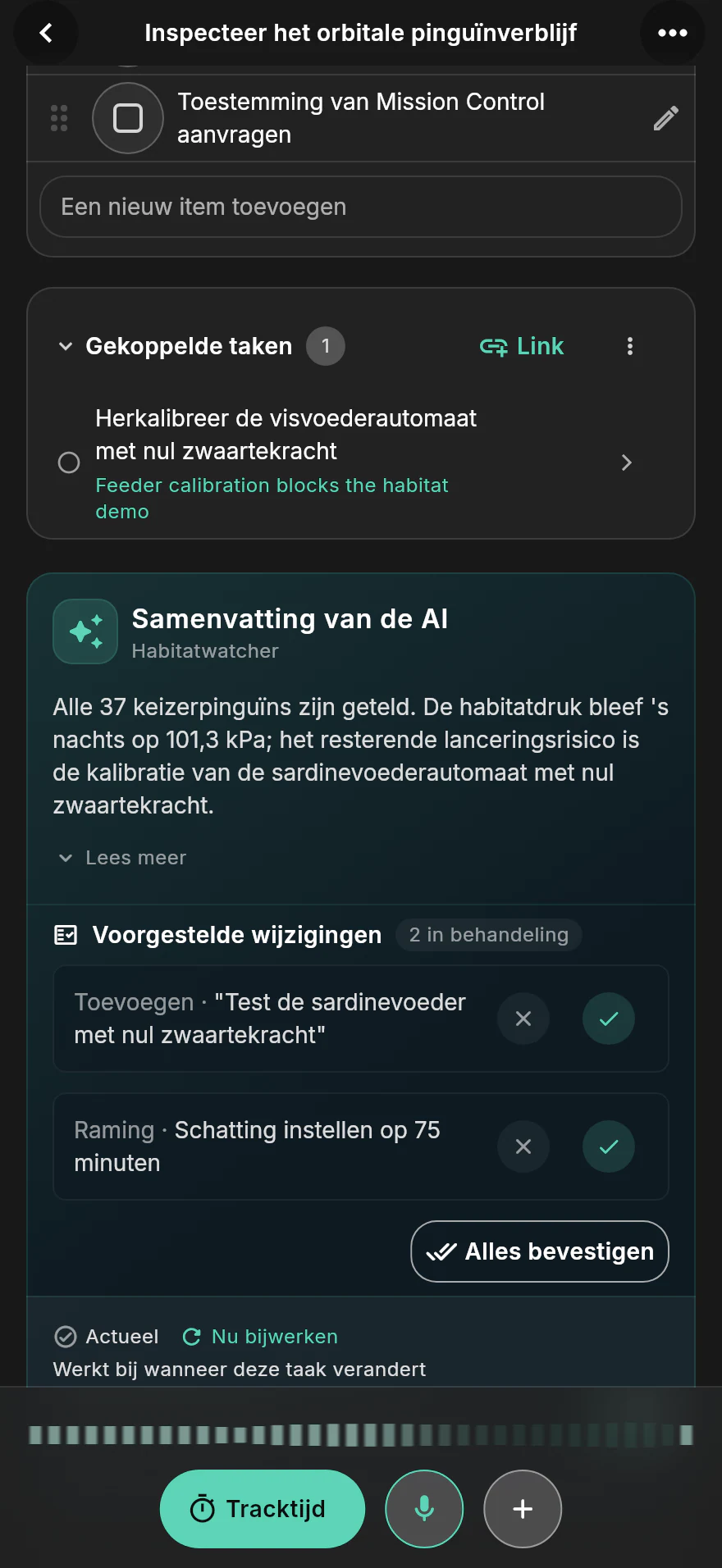The height and width of the screenshot is (1568, 722).
Task: Collapse the Gekoppelde taken section
Action: click(x=66, y=346)
